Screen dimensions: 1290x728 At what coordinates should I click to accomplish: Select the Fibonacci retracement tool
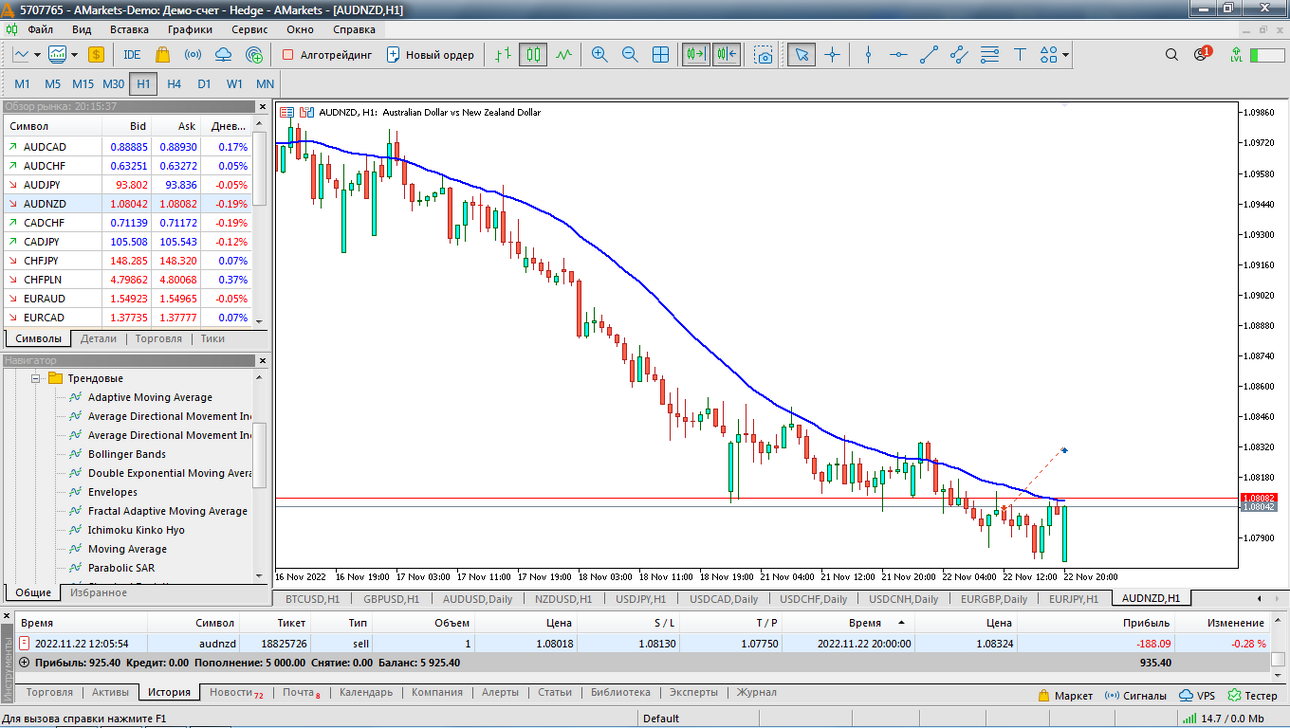pos(990,54)
